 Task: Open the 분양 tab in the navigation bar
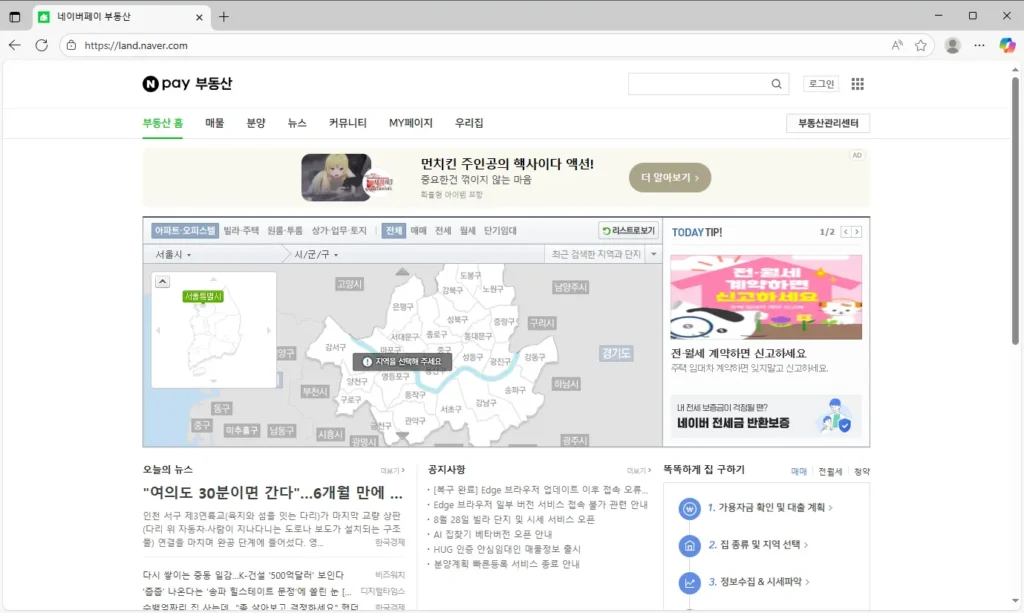256,122
